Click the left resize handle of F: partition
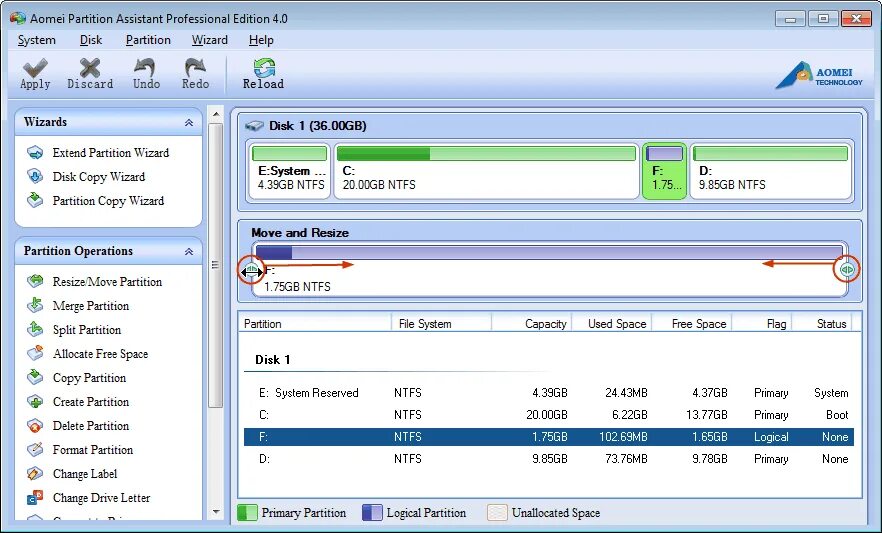 251,270
